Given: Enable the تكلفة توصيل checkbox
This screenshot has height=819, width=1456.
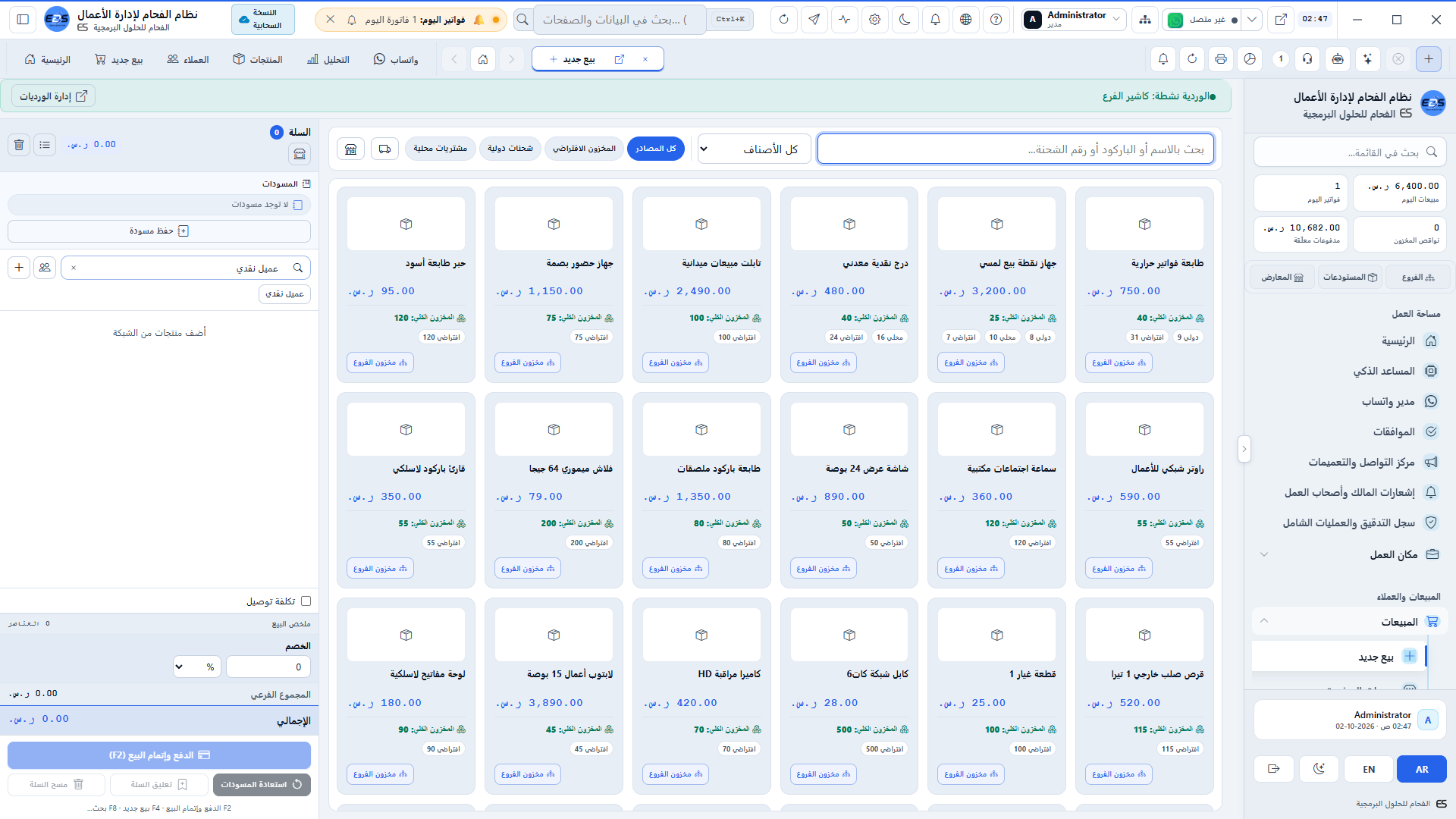Looking at the screenshot, I should click(x=306, y=601).
